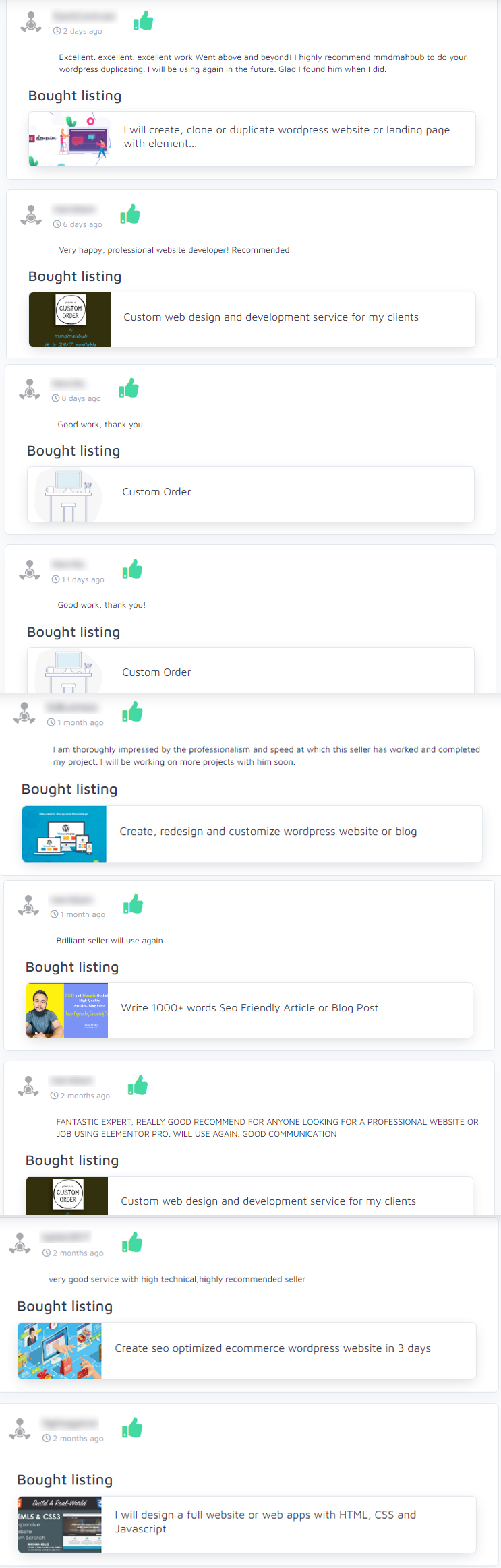Open the "clone or duplicate wordpress website" listing title
501x1568 pixels.
click(287, 137)
